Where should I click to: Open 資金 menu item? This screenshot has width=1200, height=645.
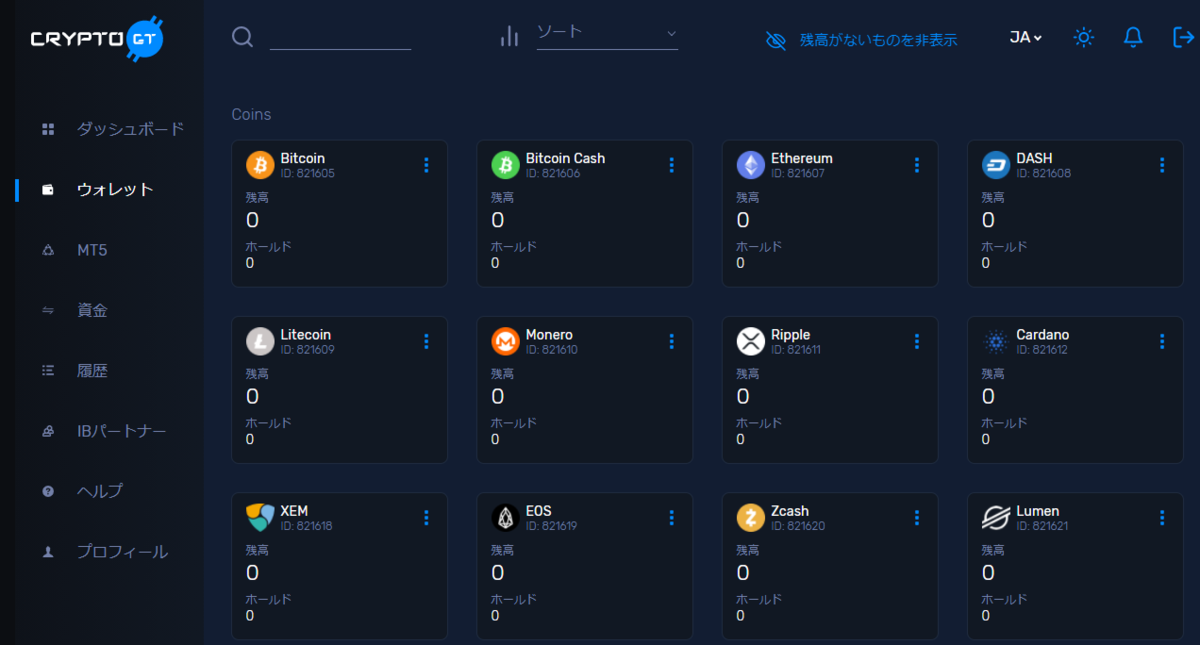point(92,310)
